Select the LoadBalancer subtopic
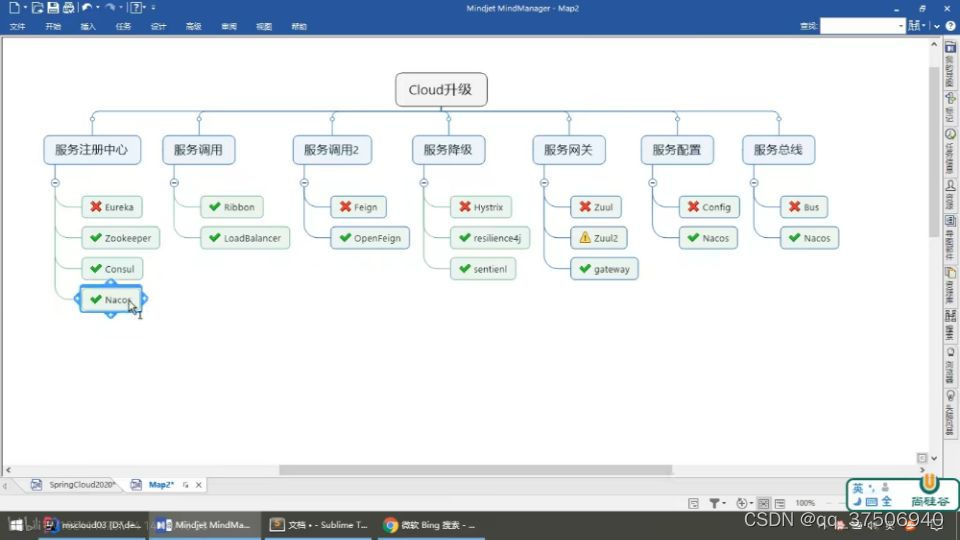960x540 pixels. (x=245, y=238)
